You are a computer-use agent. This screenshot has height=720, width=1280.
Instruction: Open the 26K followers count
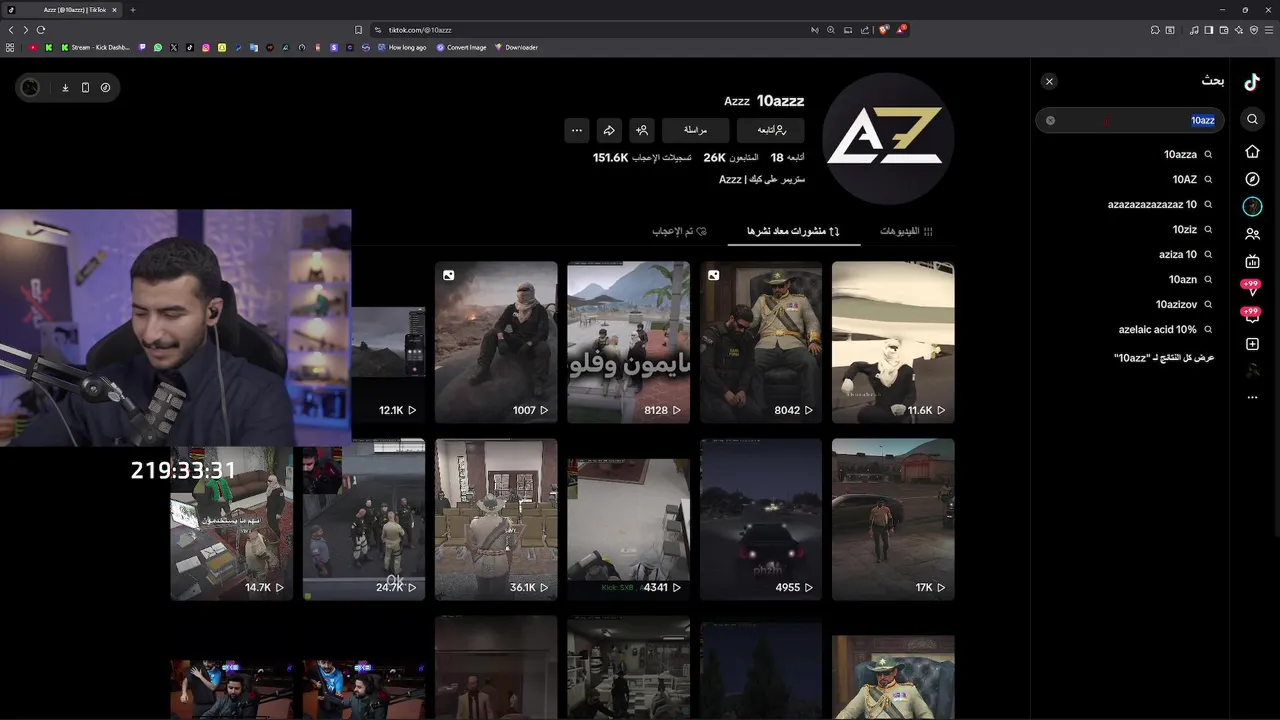[x=730, y=158]
